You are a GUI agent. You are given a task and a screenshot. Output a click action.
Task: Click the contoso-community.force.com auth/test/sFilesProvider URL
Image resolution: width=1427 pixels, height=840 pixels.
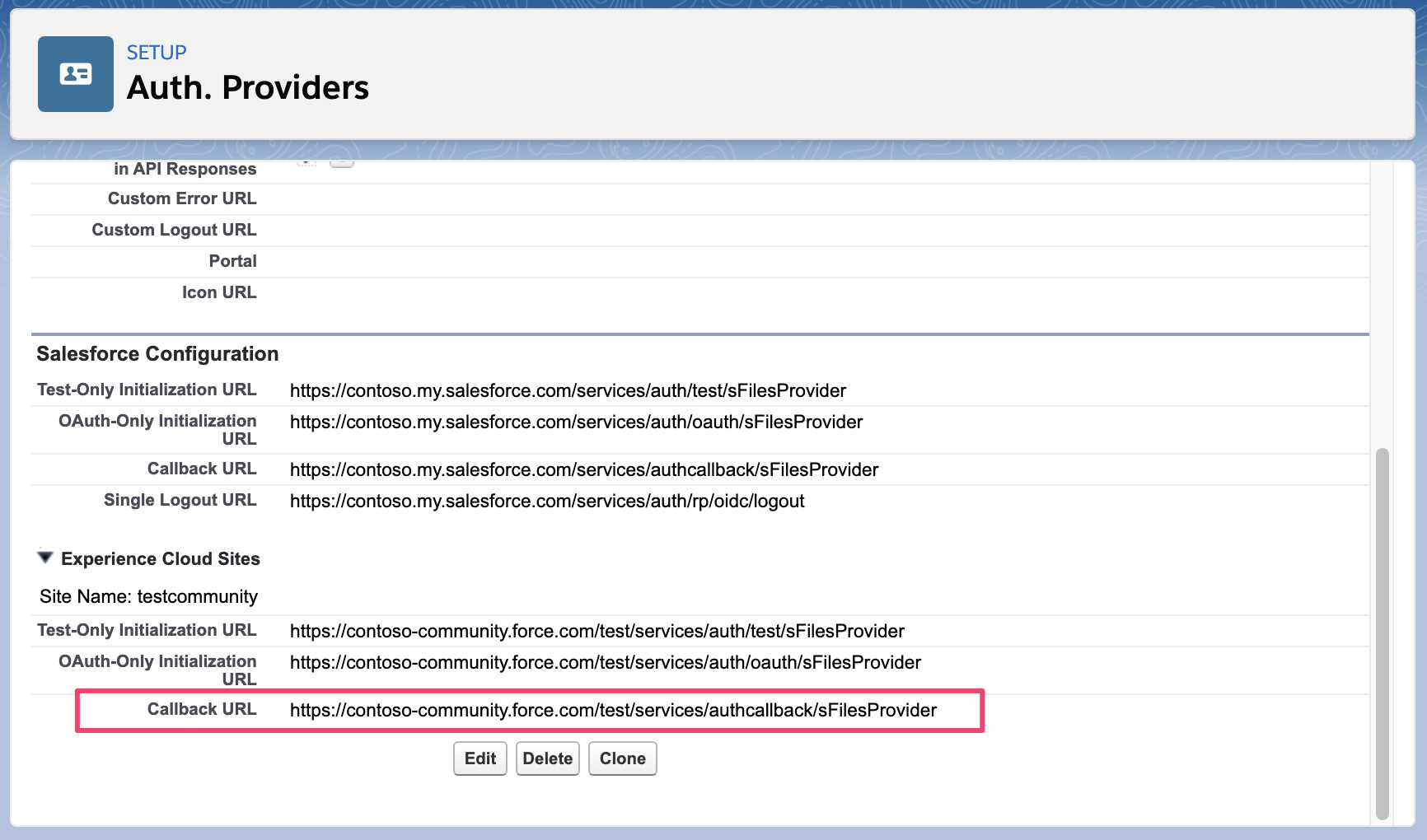[x=597, y=631]
